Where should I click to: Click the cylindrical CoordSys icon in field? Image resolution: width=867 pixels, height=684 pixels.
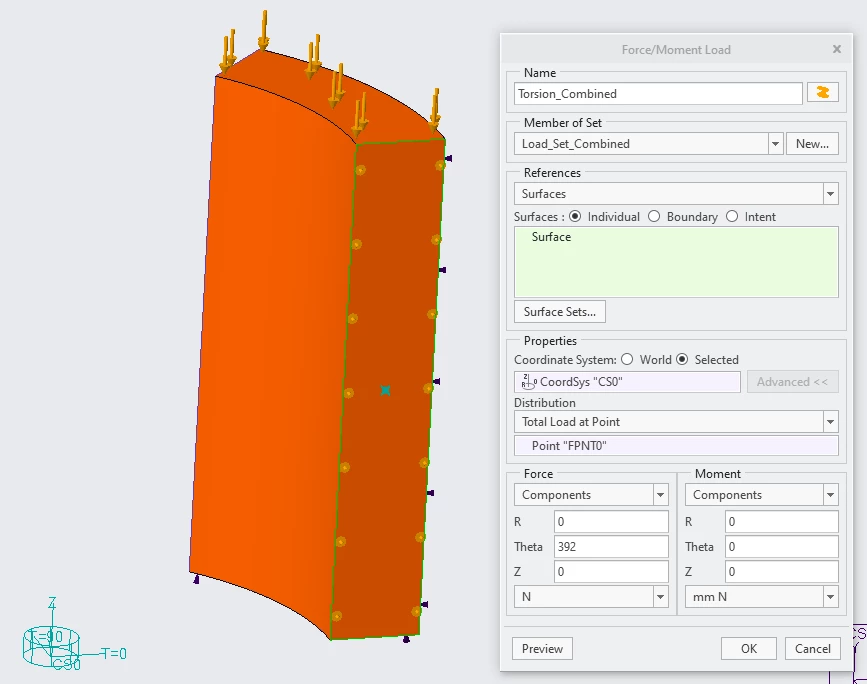click(529, 382)
